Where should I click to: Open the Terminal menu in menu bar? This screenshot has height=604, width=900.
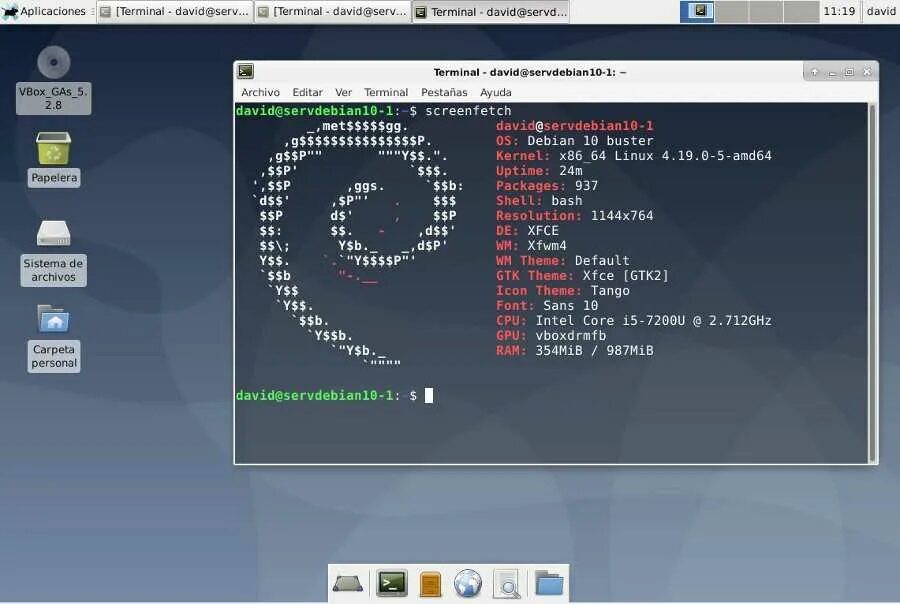[386, 92]
